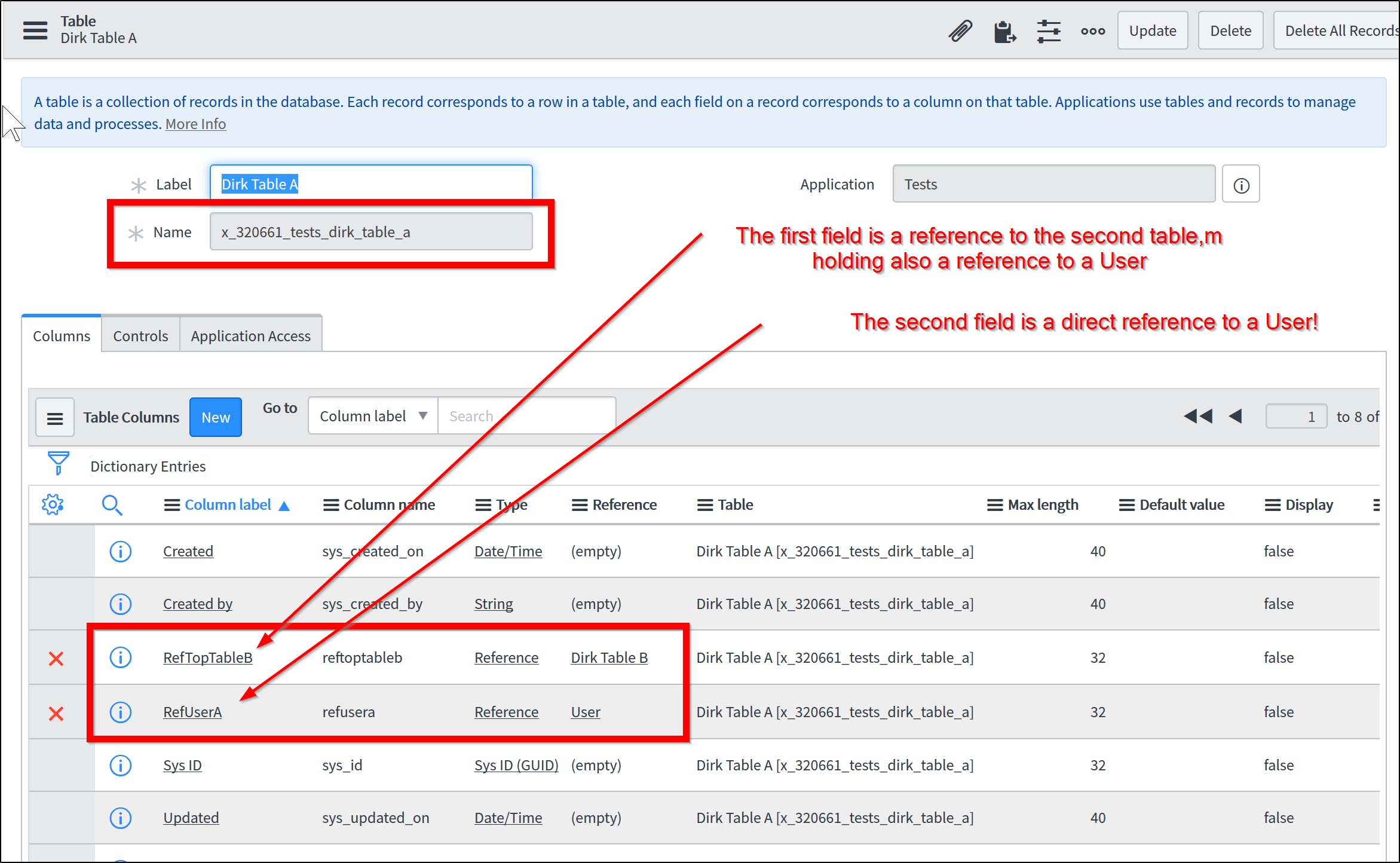Click the clipboard template icon

point(1004,31)
